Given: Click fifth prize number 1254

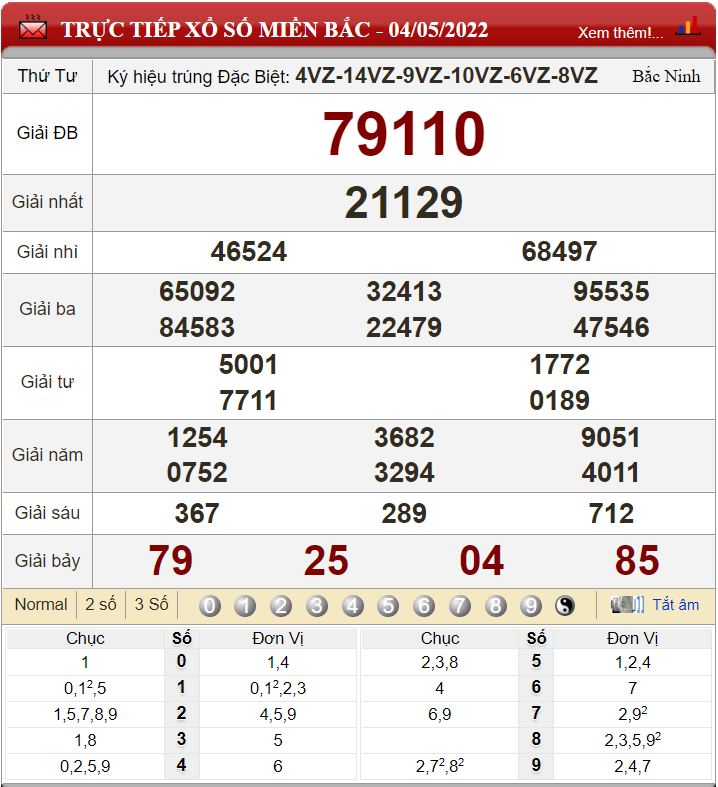Looking at the screenshot, I should [x=197, y=438].
